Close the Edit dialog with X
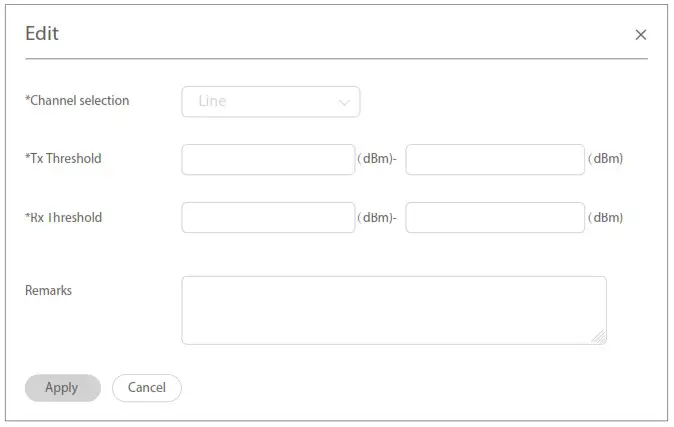Viewport: 674px width, 427px height. (641, 35)
